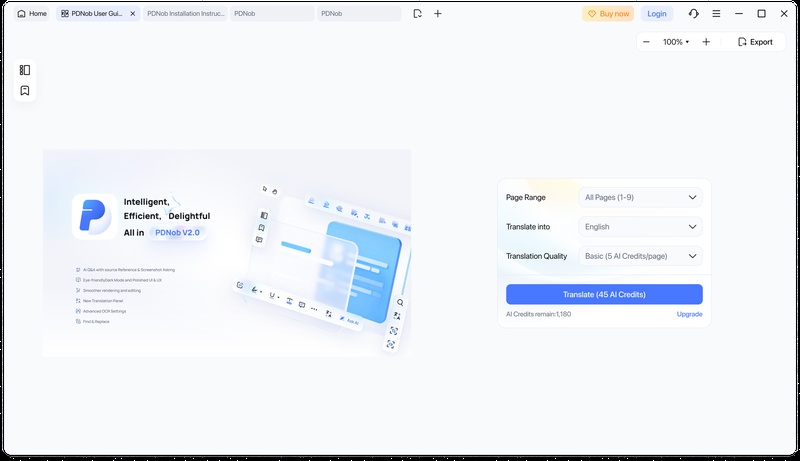The image size is (800, 461).
Task: Open the Home tab
Action: pos(32,14)
